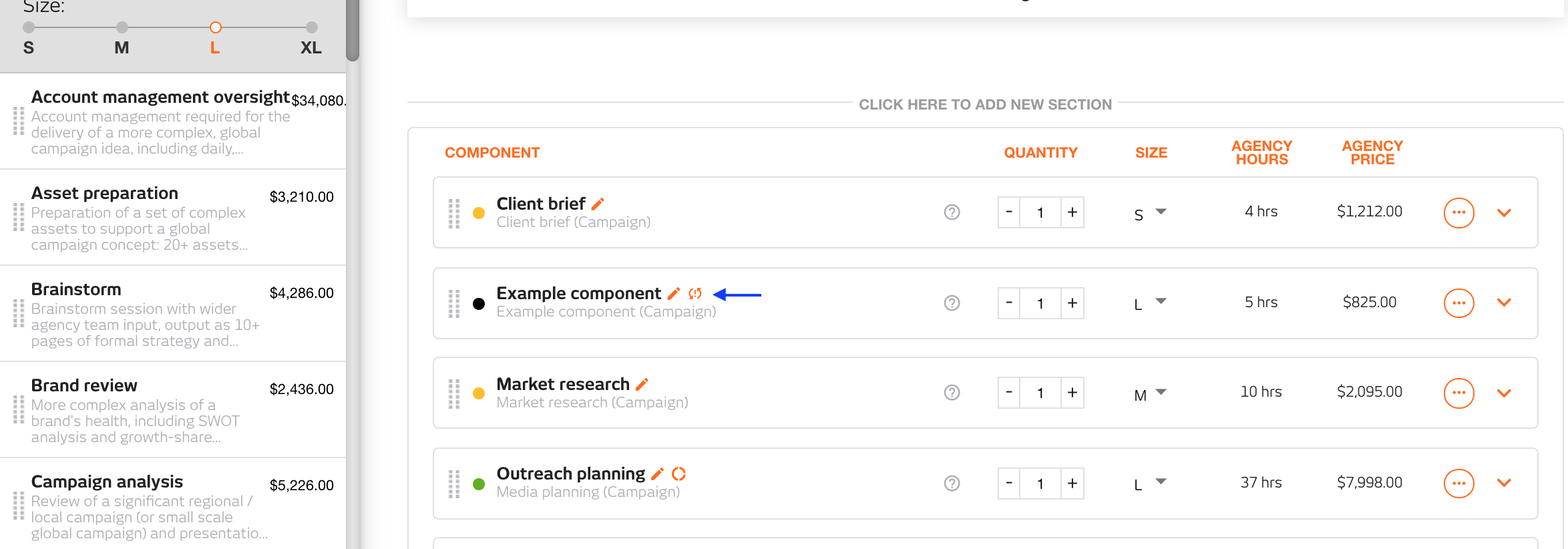Open the size dropdown for Market research
This screenshot has height=549, width=1568.
click(1150, 394)
